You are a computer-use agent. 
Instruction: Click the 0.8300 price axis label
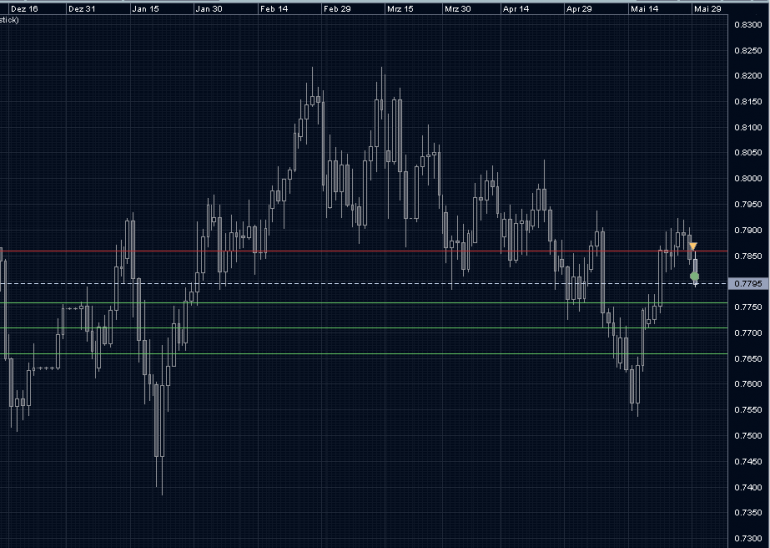point(748,25)
